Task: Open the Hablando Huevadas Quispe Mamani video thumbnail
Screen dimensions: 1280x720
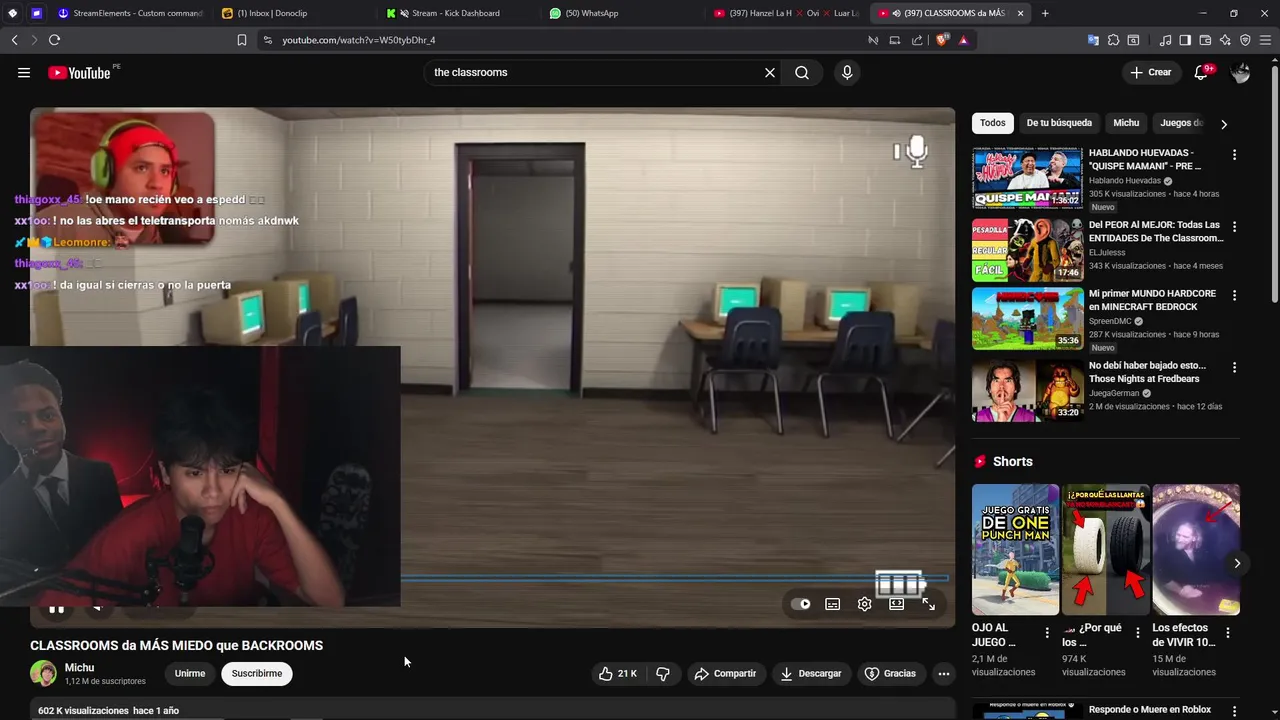Action: pyautogui.click(x=1027, y=178)
